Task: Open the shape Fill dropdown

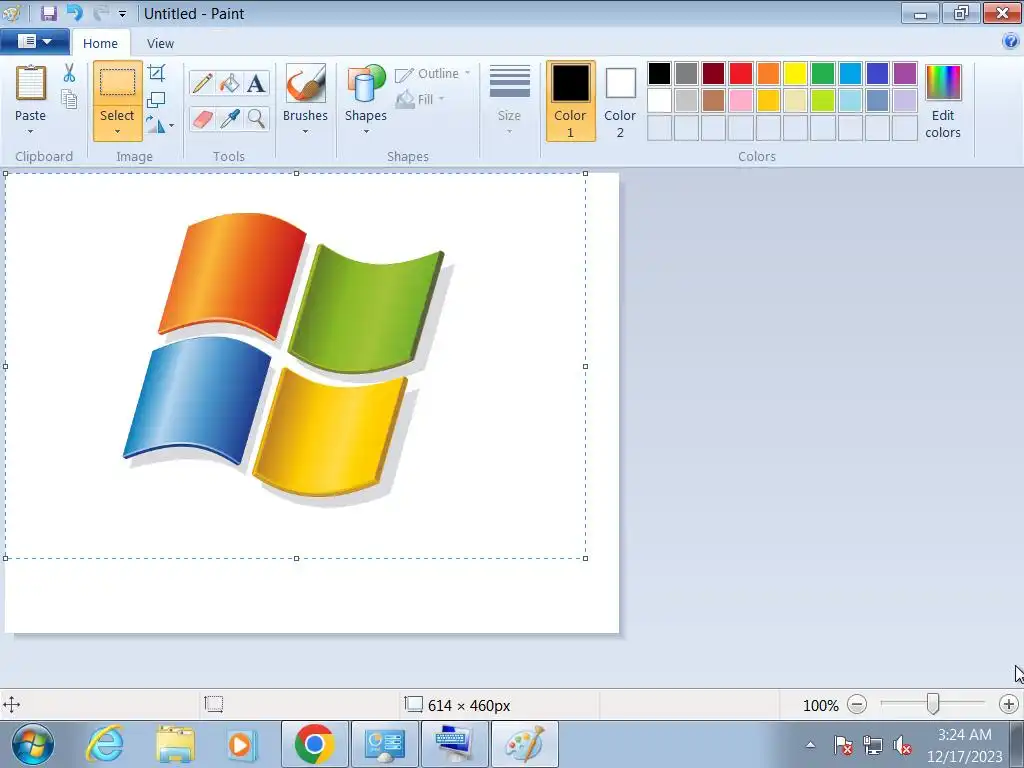Action: click(421, 99)
